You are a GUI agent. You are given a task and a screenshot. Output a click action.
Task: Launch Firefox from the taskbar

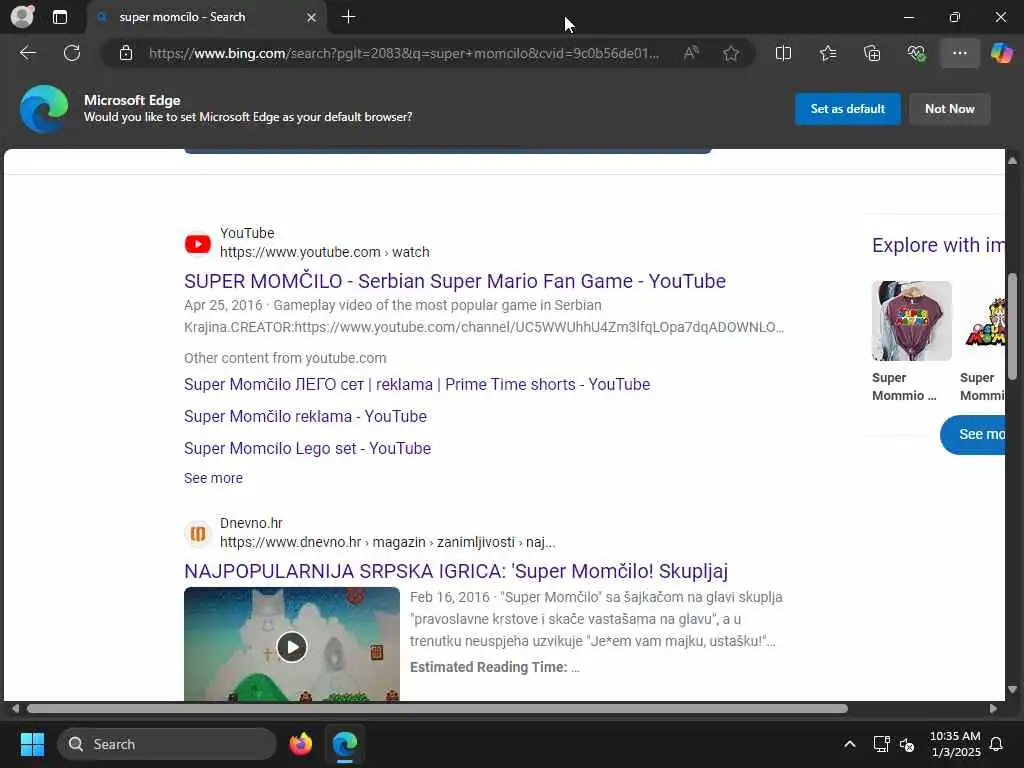(x=300, y=744)
